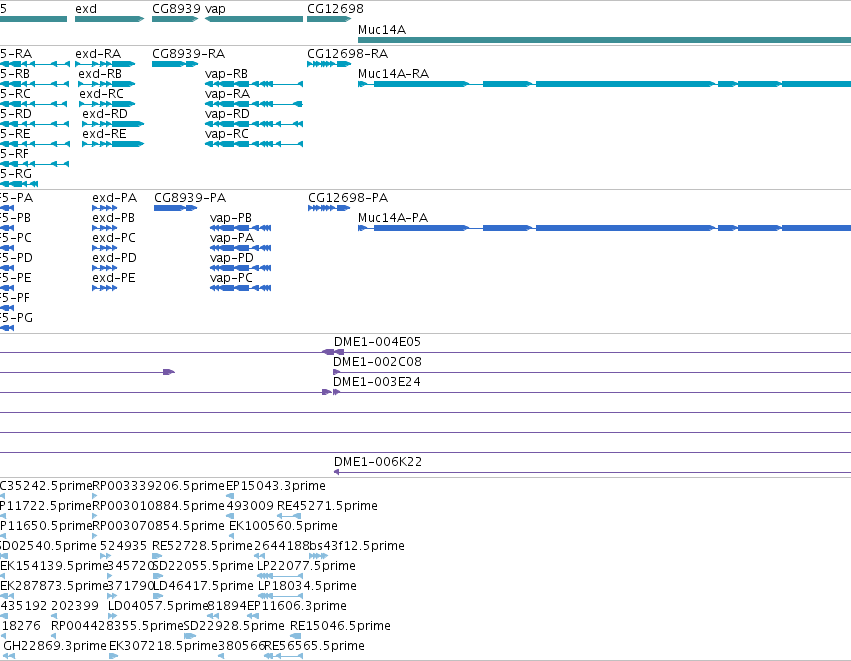
Task: Select EST RE52728.5prime
Action: click(202, 546)
